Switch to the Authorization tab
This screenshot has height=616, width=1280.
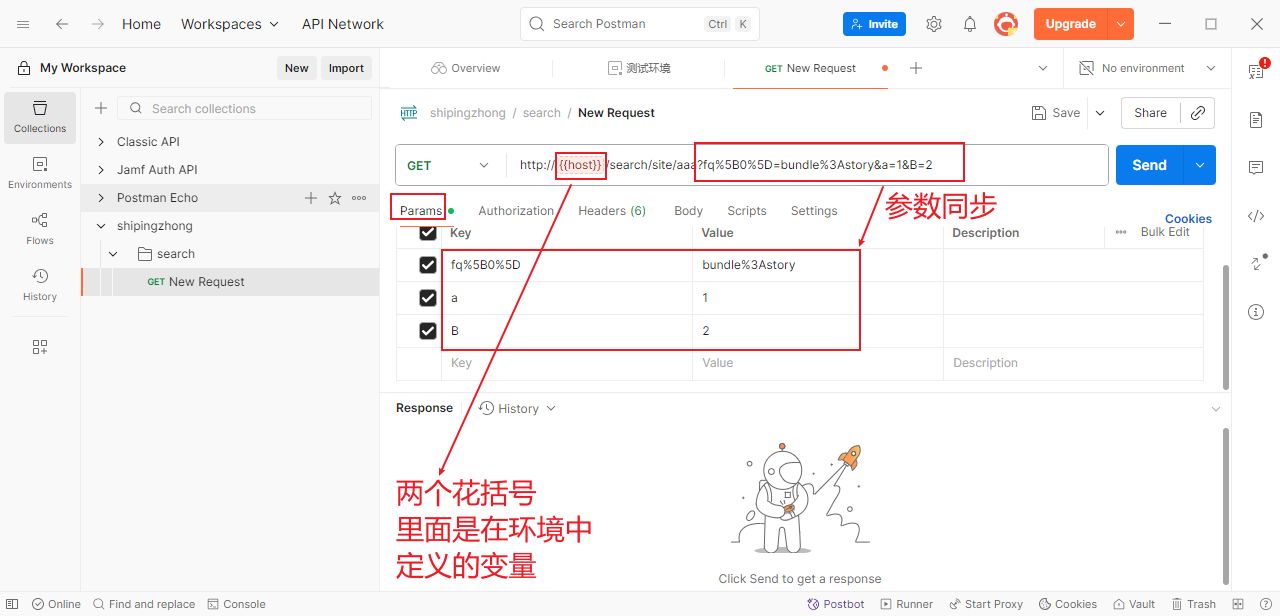click(515, 211)
